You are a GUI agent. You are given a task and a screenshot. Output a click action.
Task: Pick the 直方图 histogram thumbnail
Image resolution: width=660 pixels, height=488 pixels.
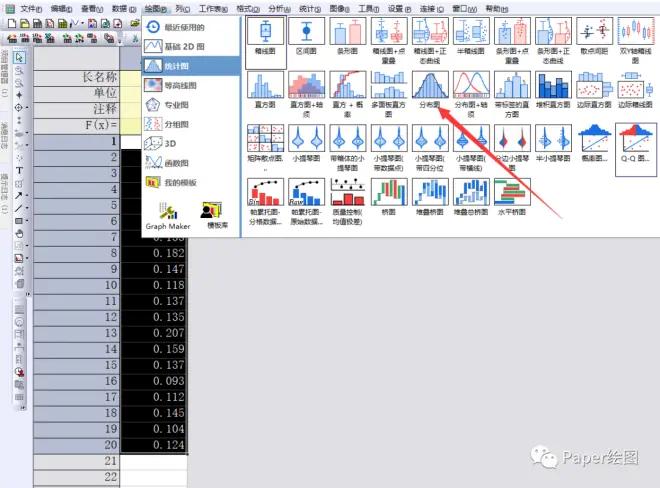(x=266, y=90)
